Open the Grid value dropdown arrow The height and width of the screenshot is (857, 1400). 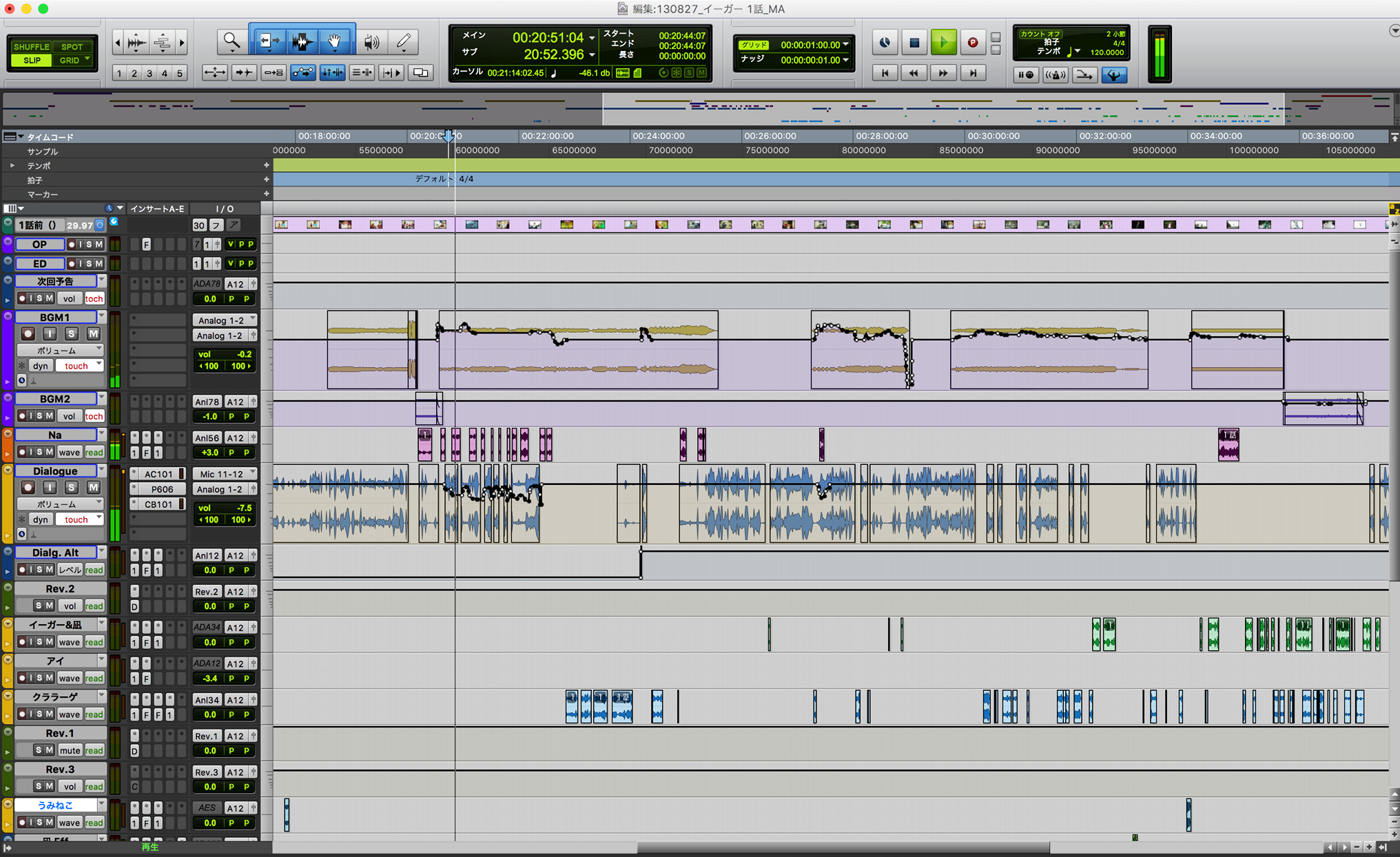[x=846, y=45]
